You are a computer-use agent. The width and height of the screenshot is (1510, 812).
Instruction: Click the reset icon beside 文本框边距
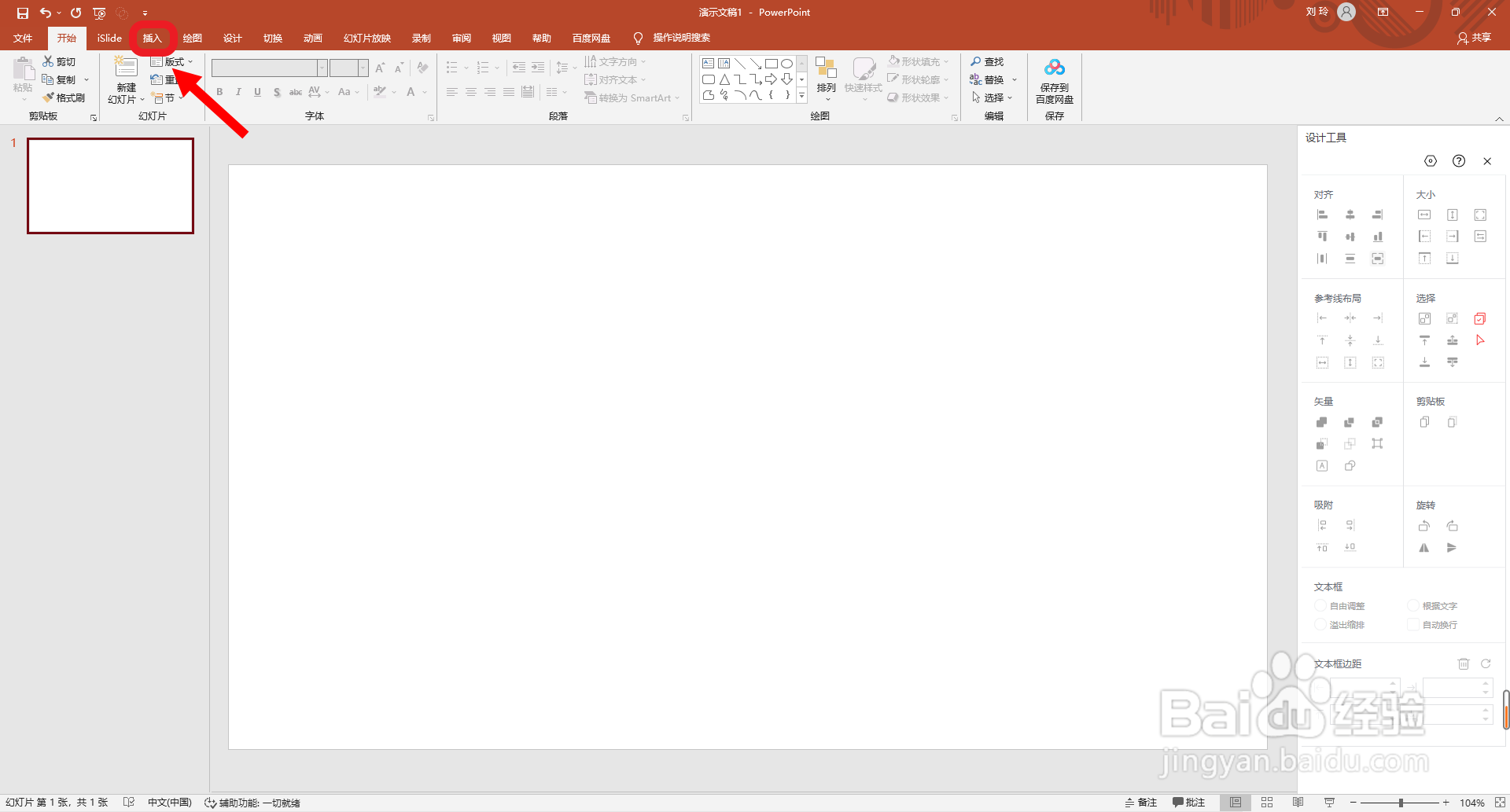(1486, 664)
